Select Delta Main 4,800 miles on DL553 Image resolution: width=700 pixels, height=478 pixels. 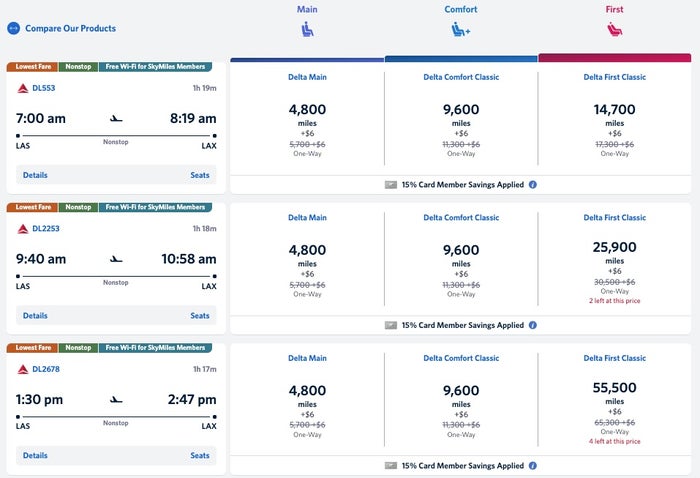click(x=307, y=118)
